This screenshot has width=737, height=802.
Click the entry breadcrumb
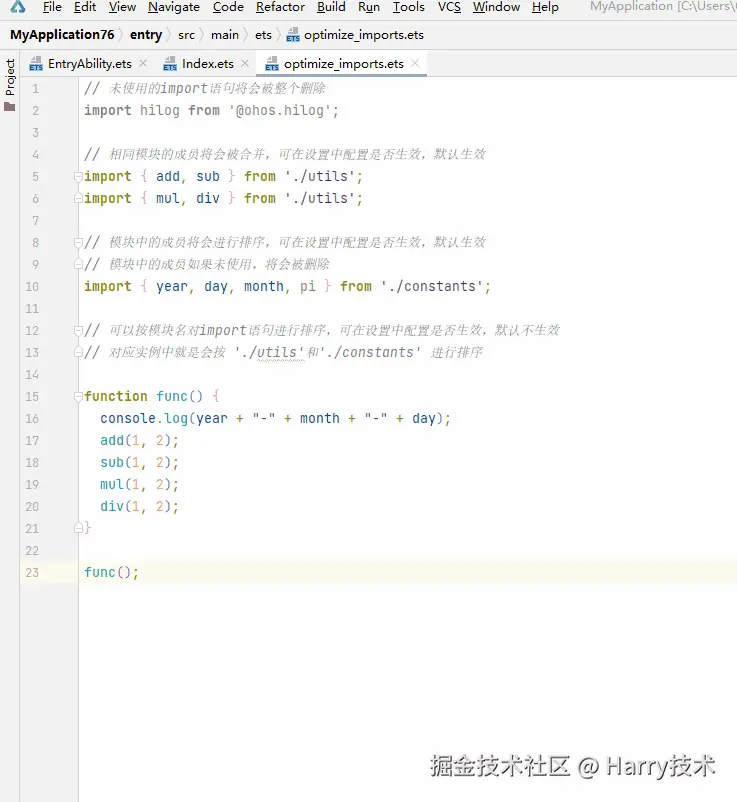[146, 35]
